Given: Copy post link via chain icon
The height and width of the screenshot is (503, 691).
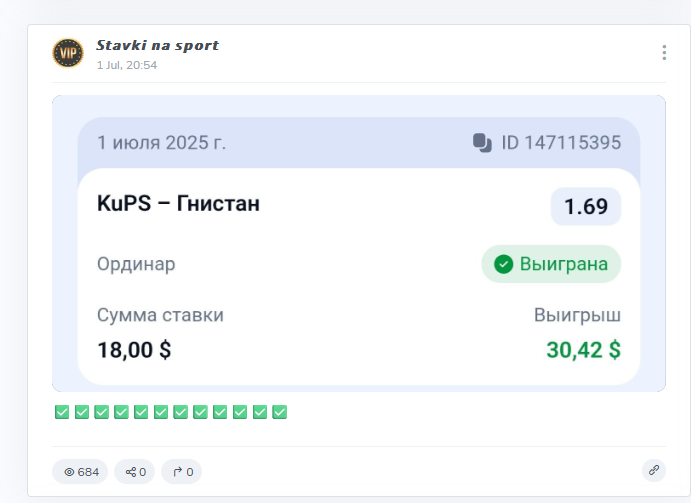Looking at the screenshot, I should tap(654, 469).
